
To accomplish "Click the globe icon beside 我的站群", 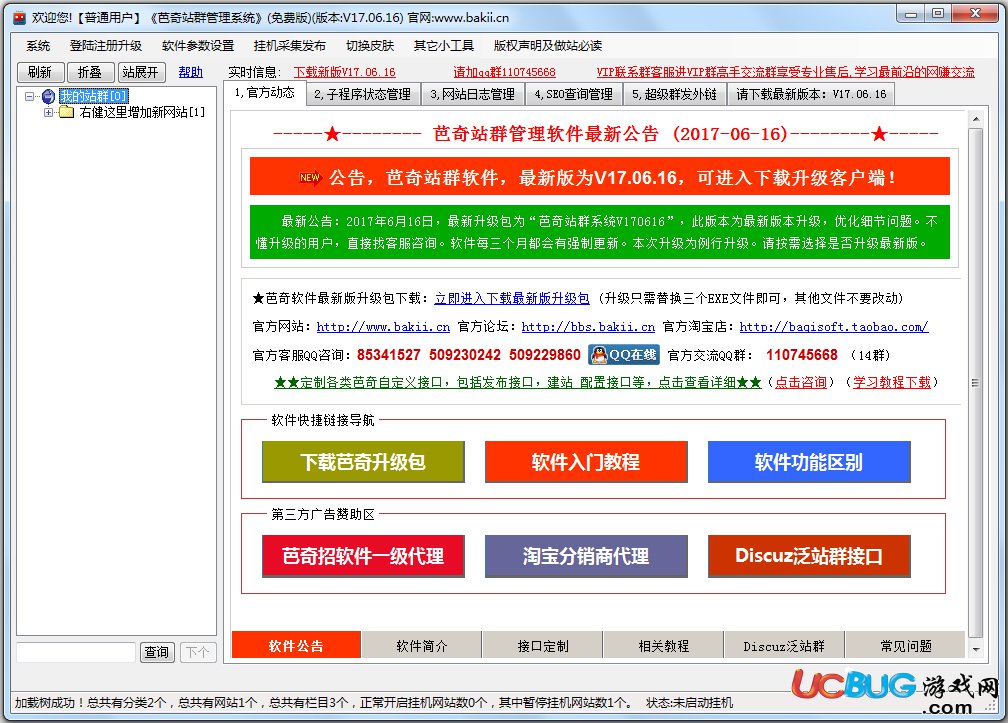I will (48, 96).
